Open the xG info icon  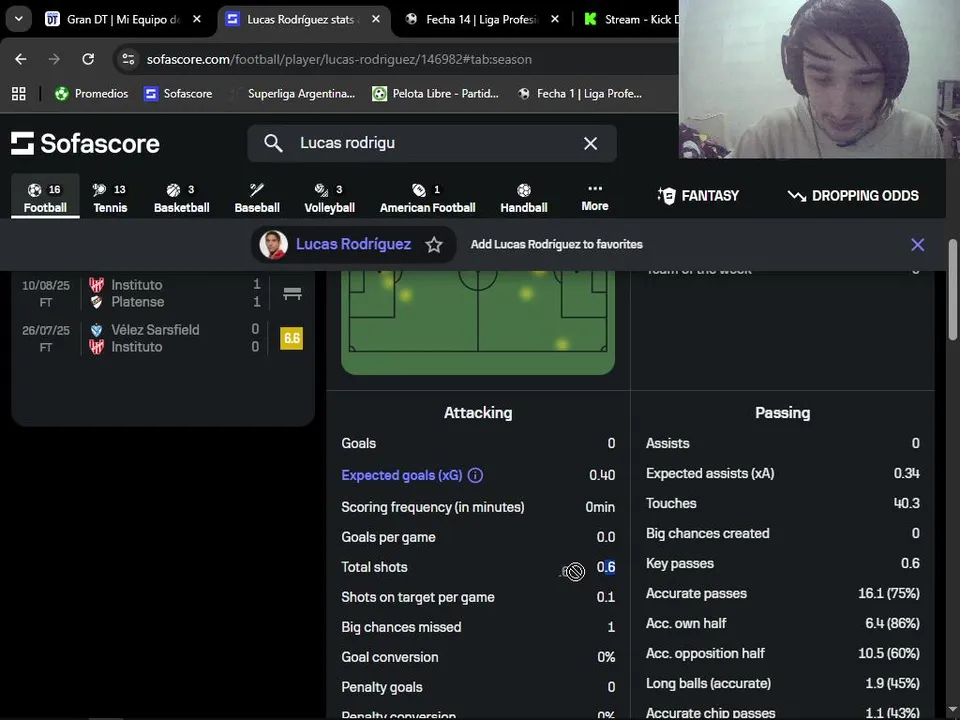coord(475,475)
